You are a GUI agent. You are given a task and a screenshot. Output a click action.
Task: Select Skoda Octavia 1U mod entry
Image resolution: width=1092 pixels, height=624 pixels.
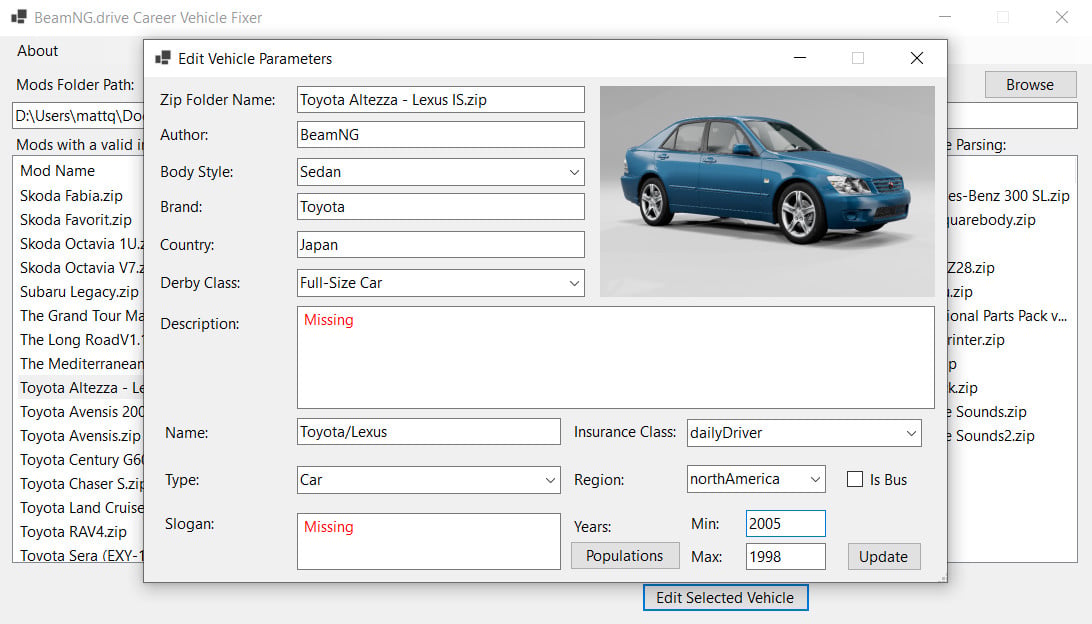(81, 244)
